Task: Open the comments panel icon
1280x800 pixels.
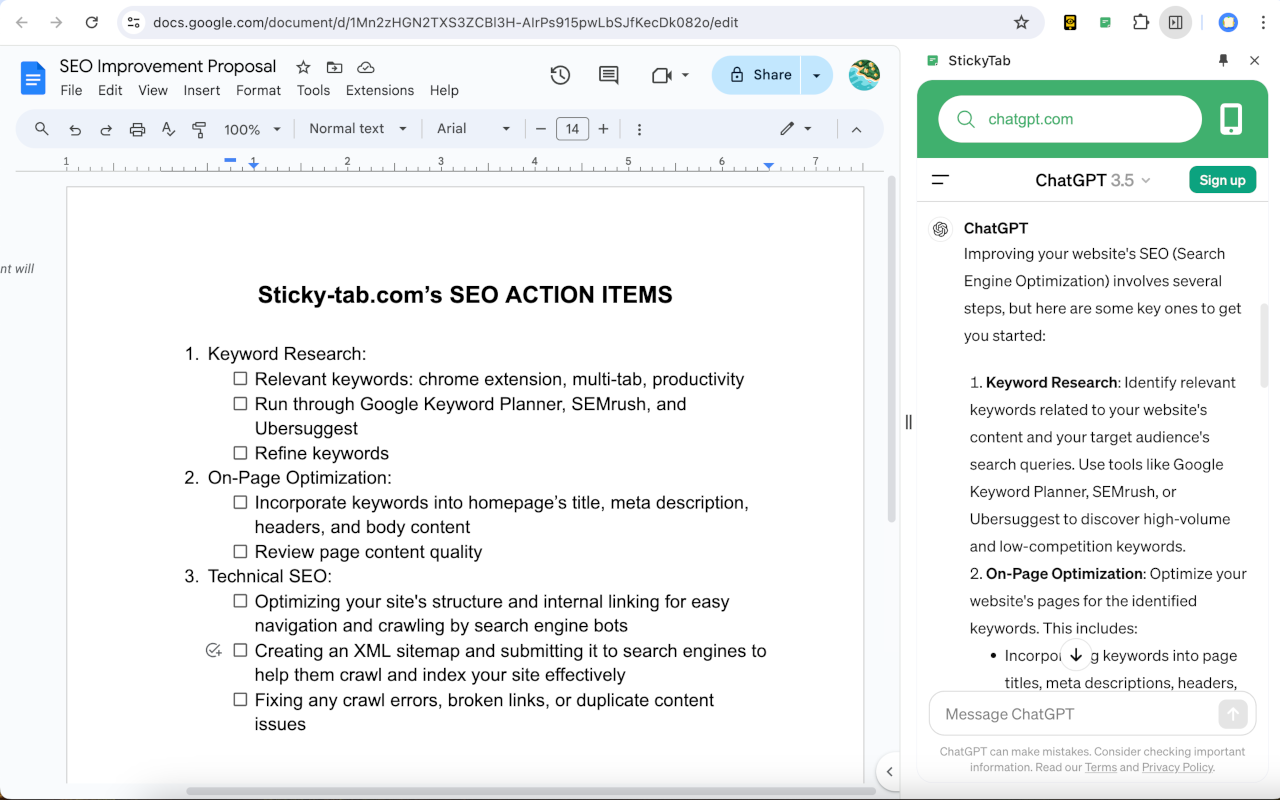Action: point(608,75)
